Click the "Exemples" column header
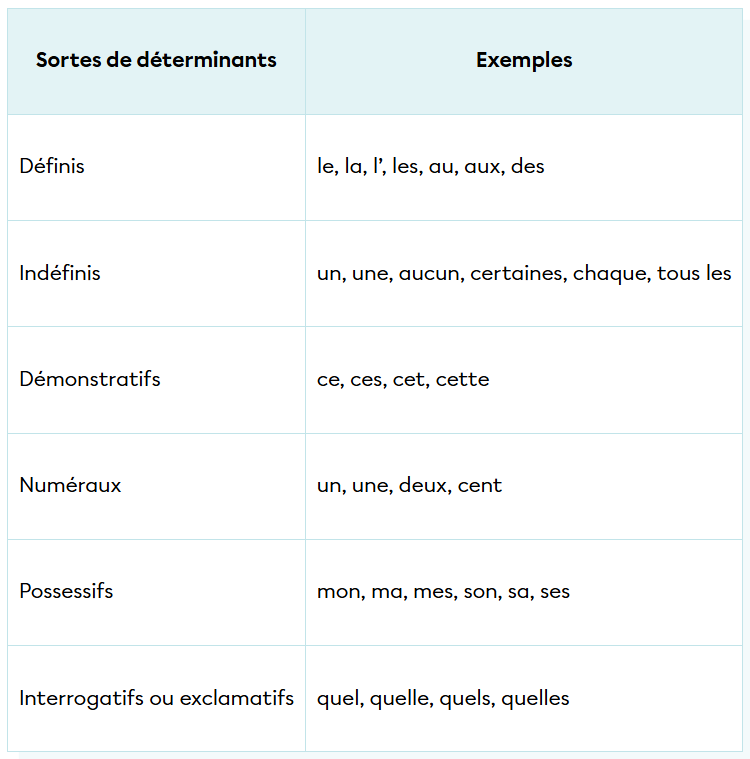The height and width of the screenshot is (759, 750). pos(524,60)
